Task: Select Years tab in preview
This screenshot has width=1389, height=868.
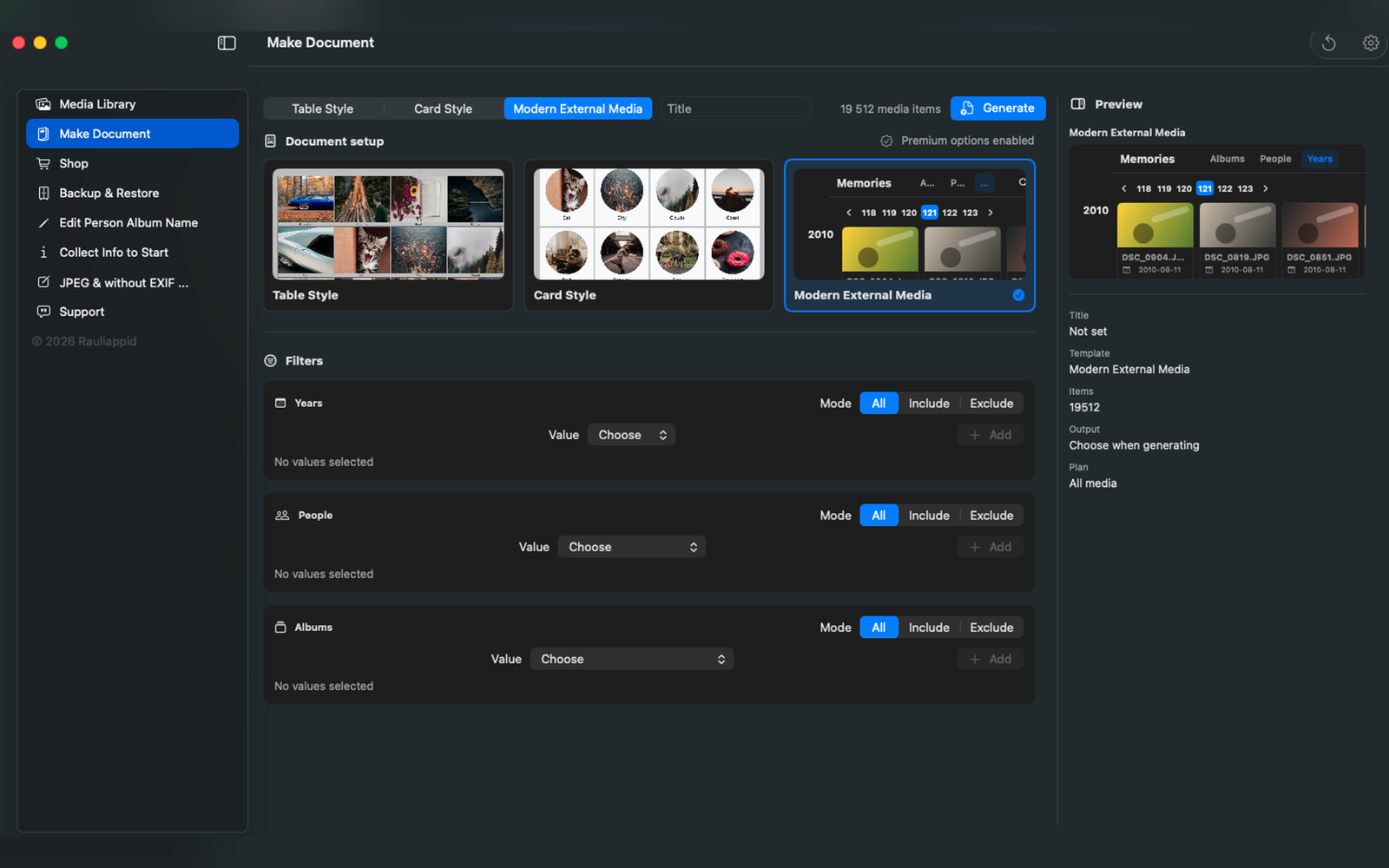Action: coord(1320,159)
